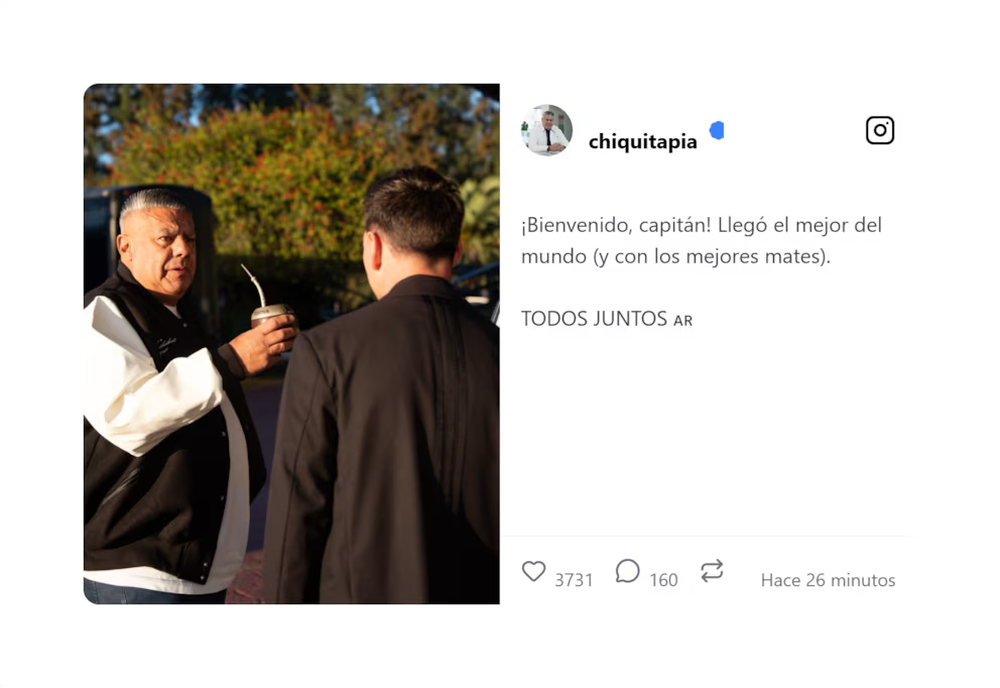Open comments via the speech bubble icon
This screenshot has width=1000, height=688.
(628, 571)
